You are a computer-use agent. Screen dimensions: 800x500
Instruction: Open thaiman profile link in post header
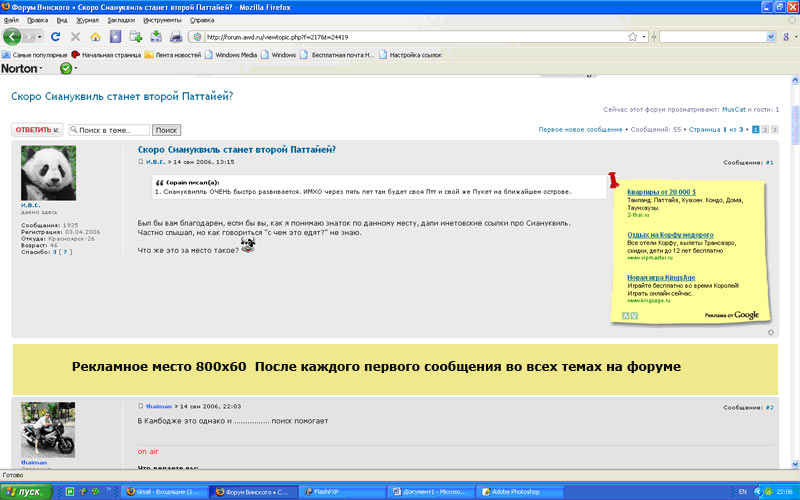(159, 406)
